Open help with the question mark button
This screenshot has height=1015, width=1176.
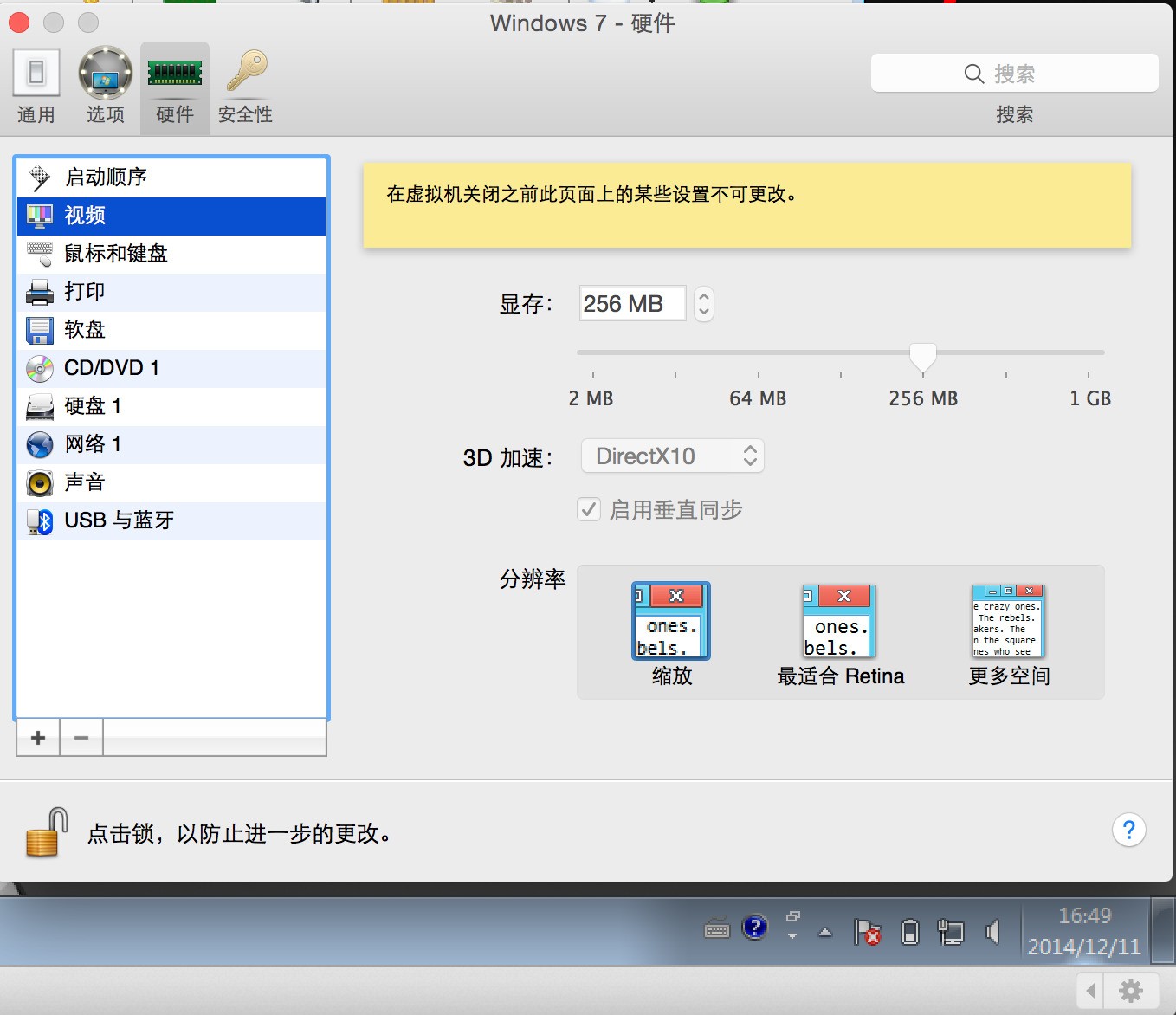coord(1129,831)
